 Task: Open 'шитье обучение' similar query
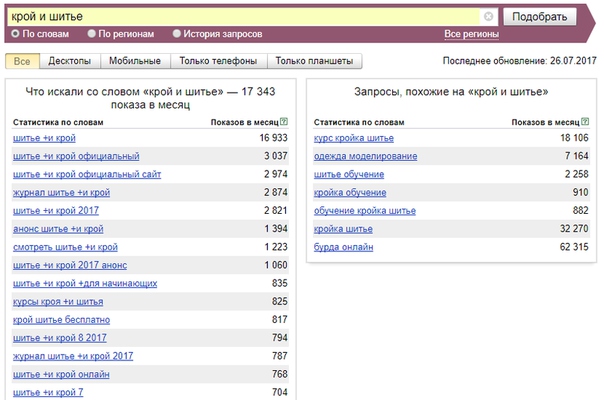(349, 174)
